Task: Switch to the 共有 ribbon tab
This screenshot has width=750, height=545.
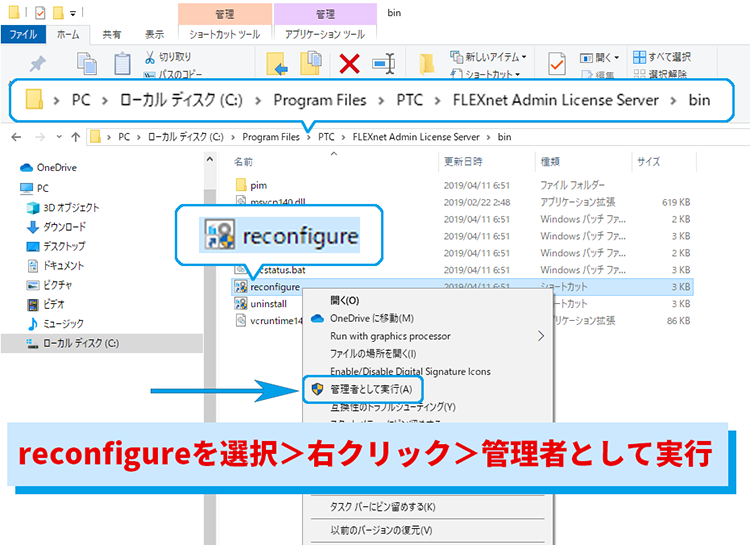Action: [x=112, y=34]
